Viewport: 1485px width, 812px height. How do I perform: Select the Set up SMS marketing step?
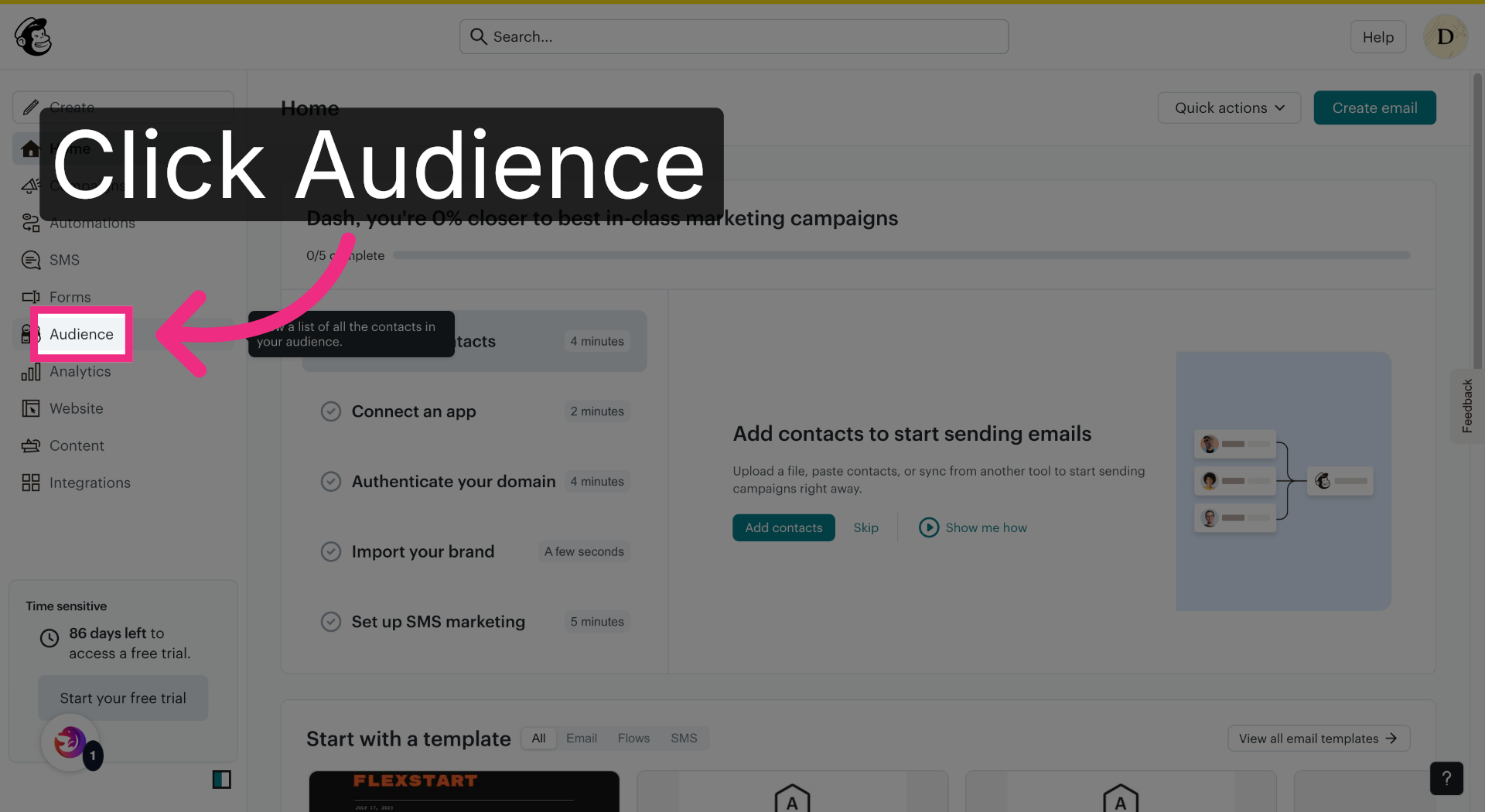click(476, 622)
